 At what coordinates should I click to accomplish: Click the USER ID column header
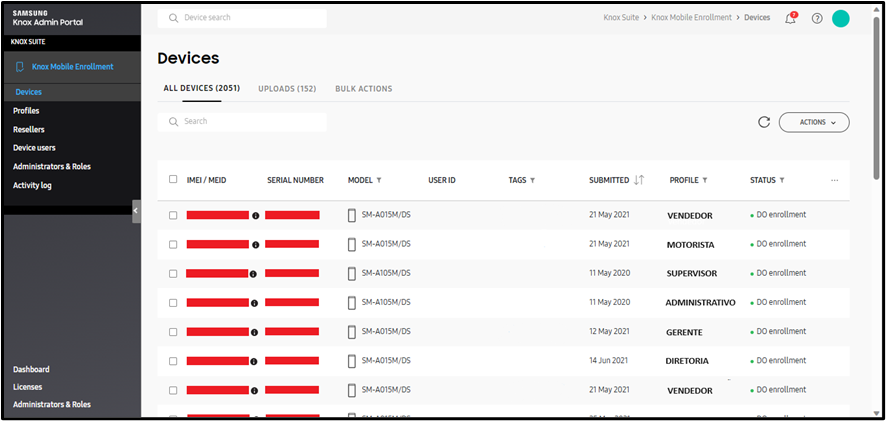[442, 180]
